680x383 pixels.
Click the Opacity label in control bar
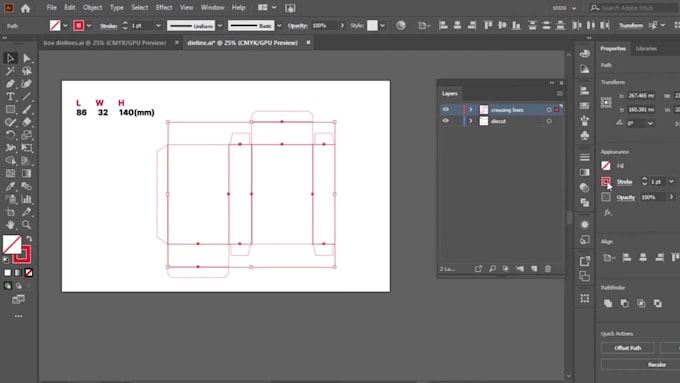(x=298, y=26)
